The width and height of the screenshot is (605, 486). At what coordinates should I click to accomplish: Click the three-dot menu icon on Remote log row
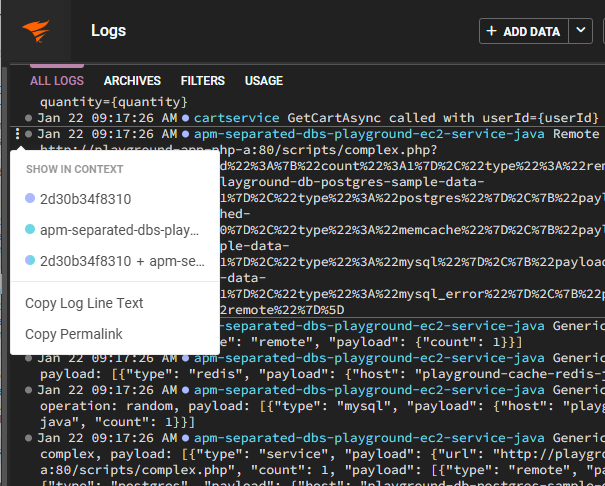17,134
